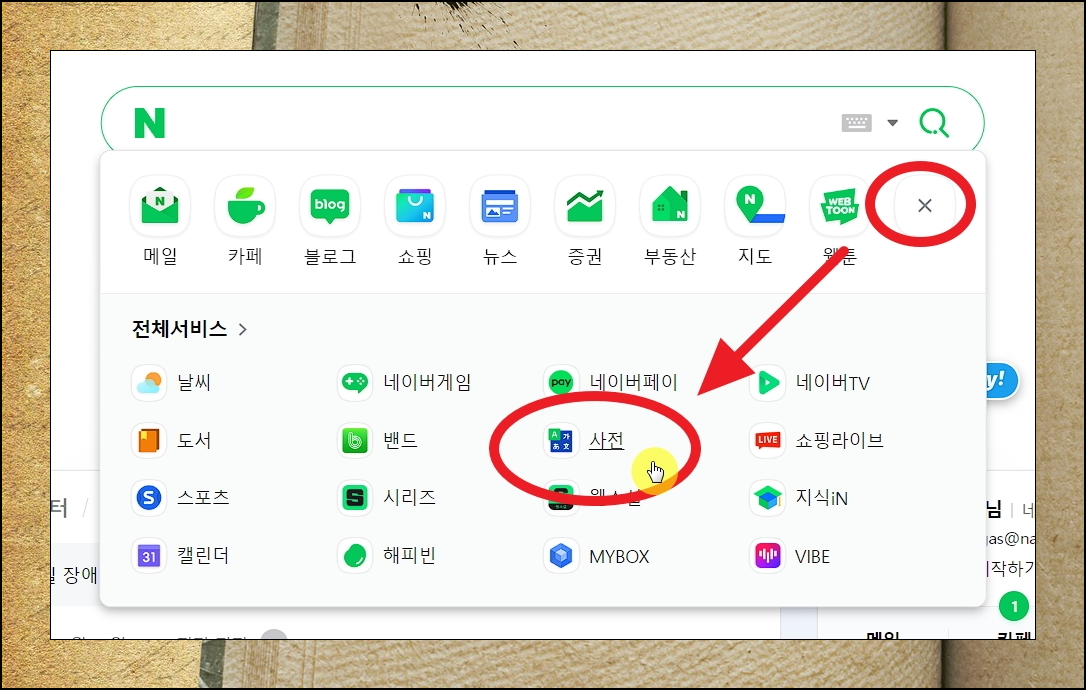Open the 날씨 text link
The image size is (1086, 690).
(x=194, y=382)
